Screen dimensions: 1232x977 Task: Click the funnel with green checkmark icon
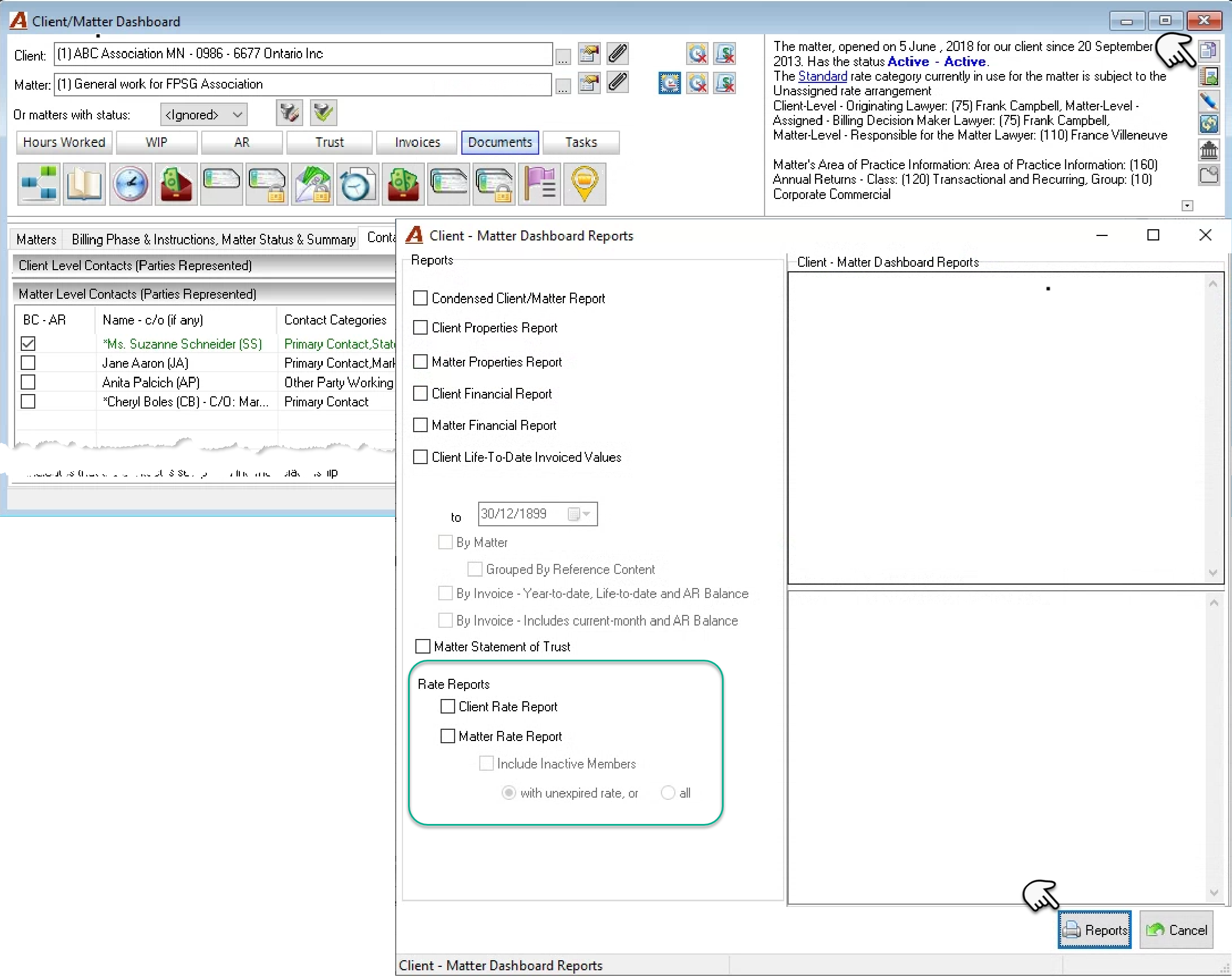[x=323, y=113]
